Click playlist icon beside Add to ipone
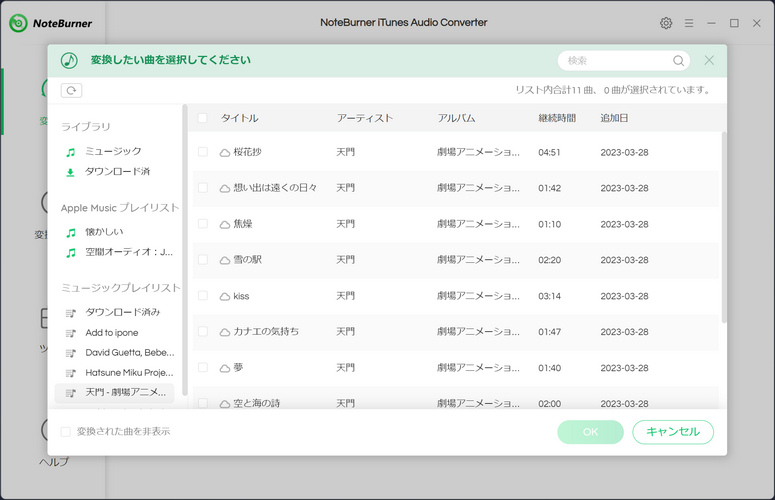 [71, 333]
